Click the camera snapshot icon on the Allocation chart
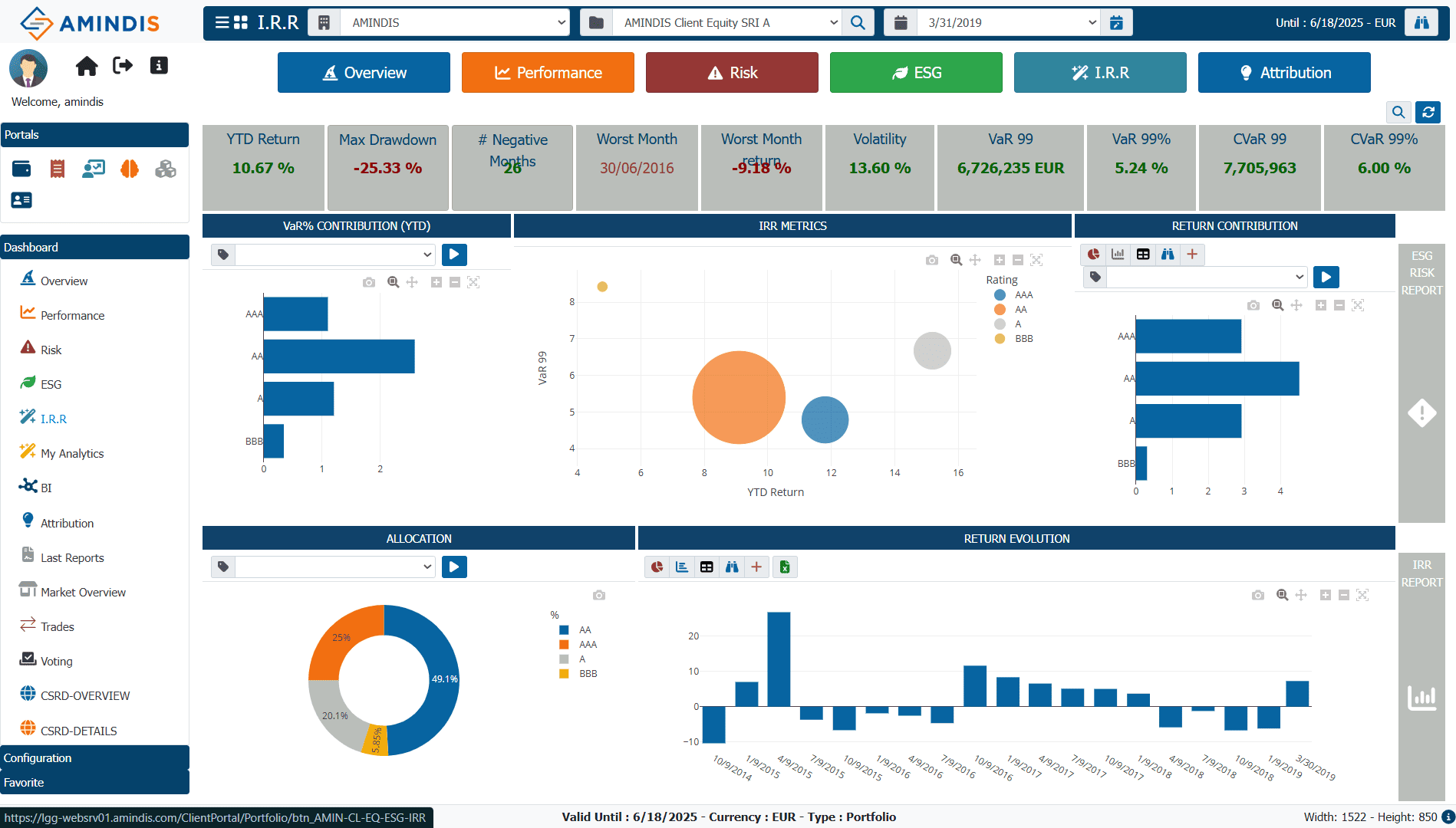 (599, 595)
